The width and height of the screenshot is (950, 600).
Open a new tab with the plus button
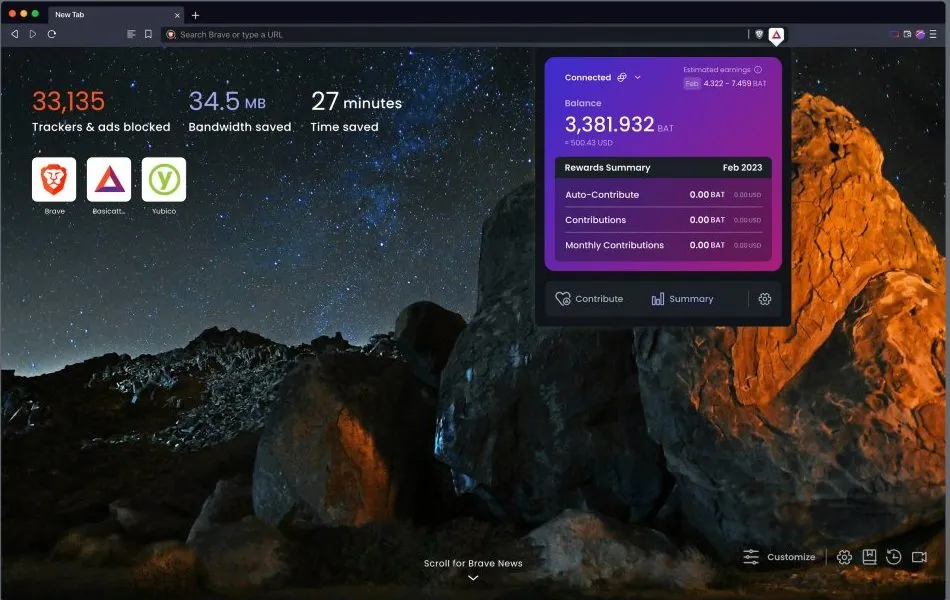195,15
